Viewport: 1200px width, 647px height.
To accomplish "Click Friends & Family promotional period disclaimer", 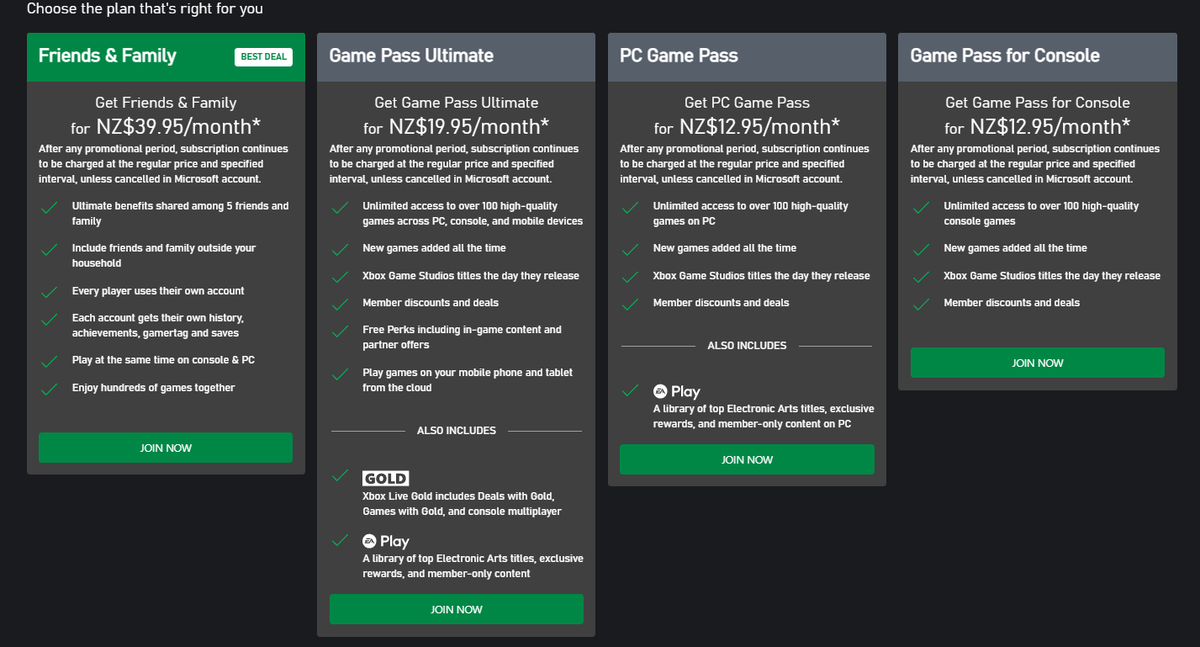I will [164, 164].
